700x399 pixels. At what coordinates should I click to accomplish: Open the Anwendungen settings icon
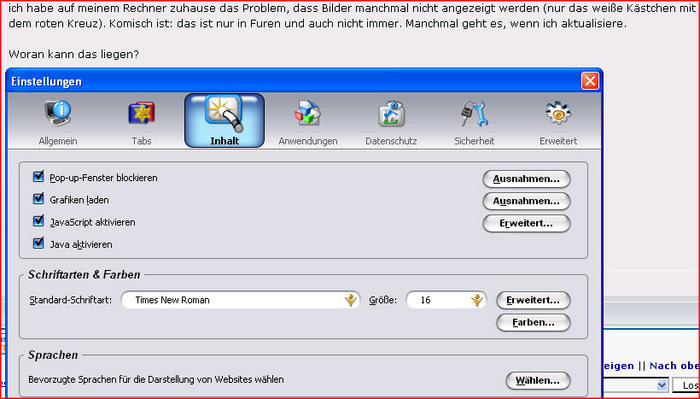point(308,121)
